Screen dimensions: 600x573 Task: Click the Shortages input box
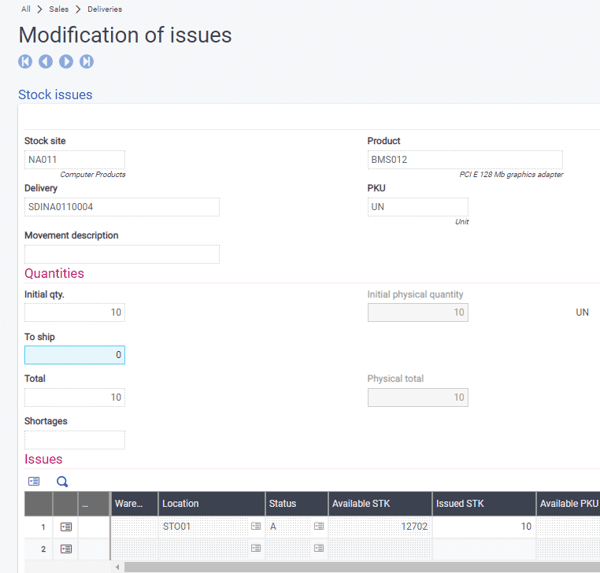point(74,440)
